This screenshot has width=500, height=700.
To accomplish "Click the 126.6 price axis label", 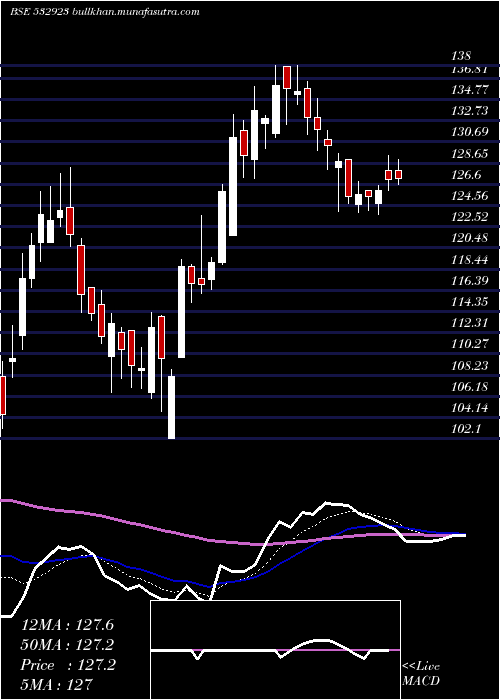I will point(467,175).
